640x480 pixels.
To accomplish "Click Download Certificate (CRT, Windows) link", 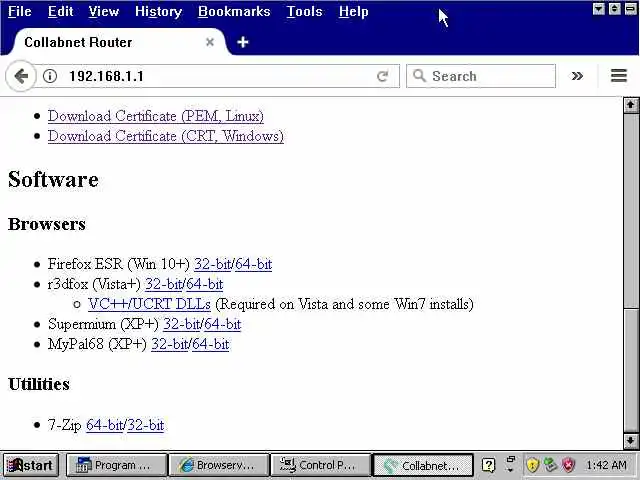I will point(165,136).
